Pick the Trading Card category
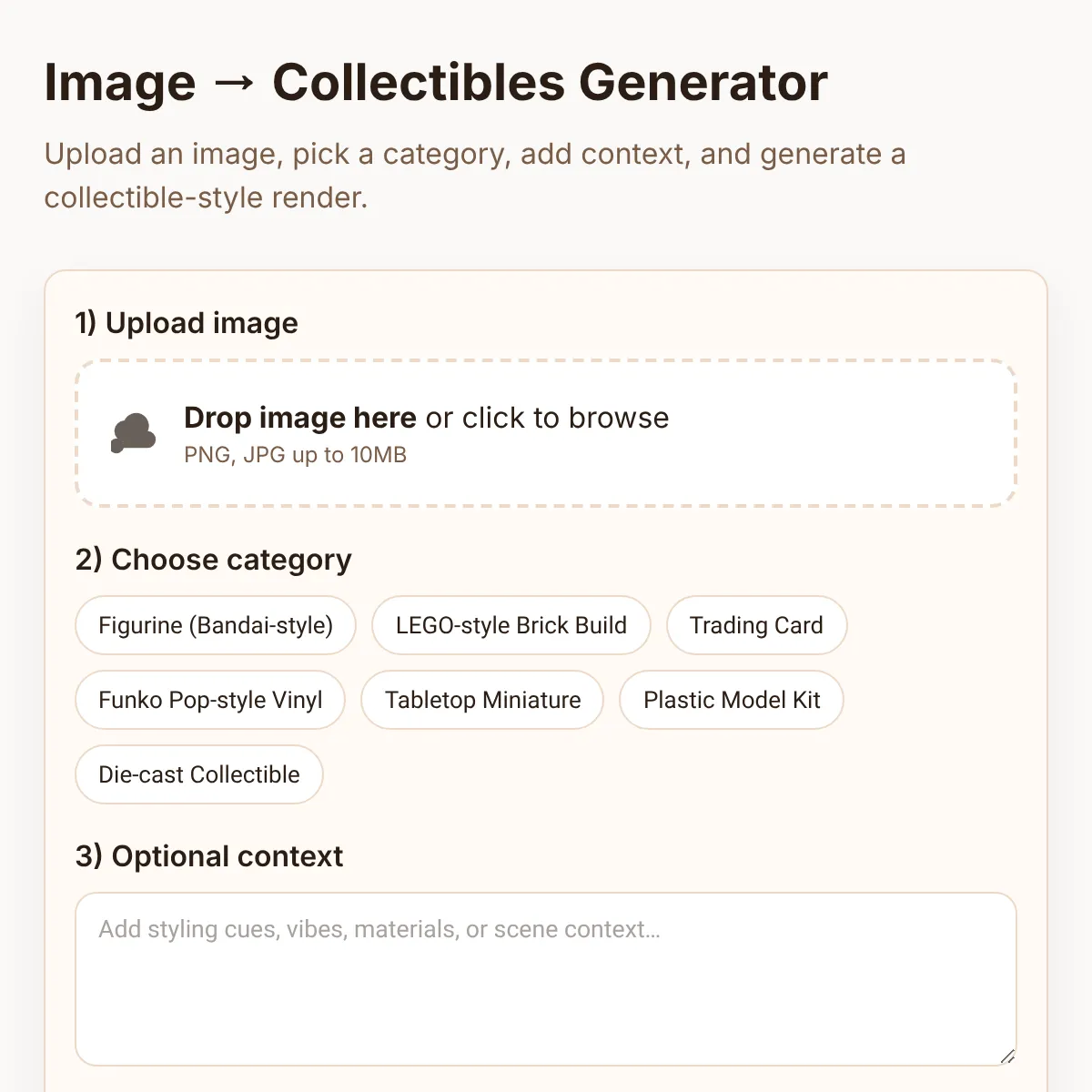The width and height of the screenshot is (1092, 1092). [756, 625]
